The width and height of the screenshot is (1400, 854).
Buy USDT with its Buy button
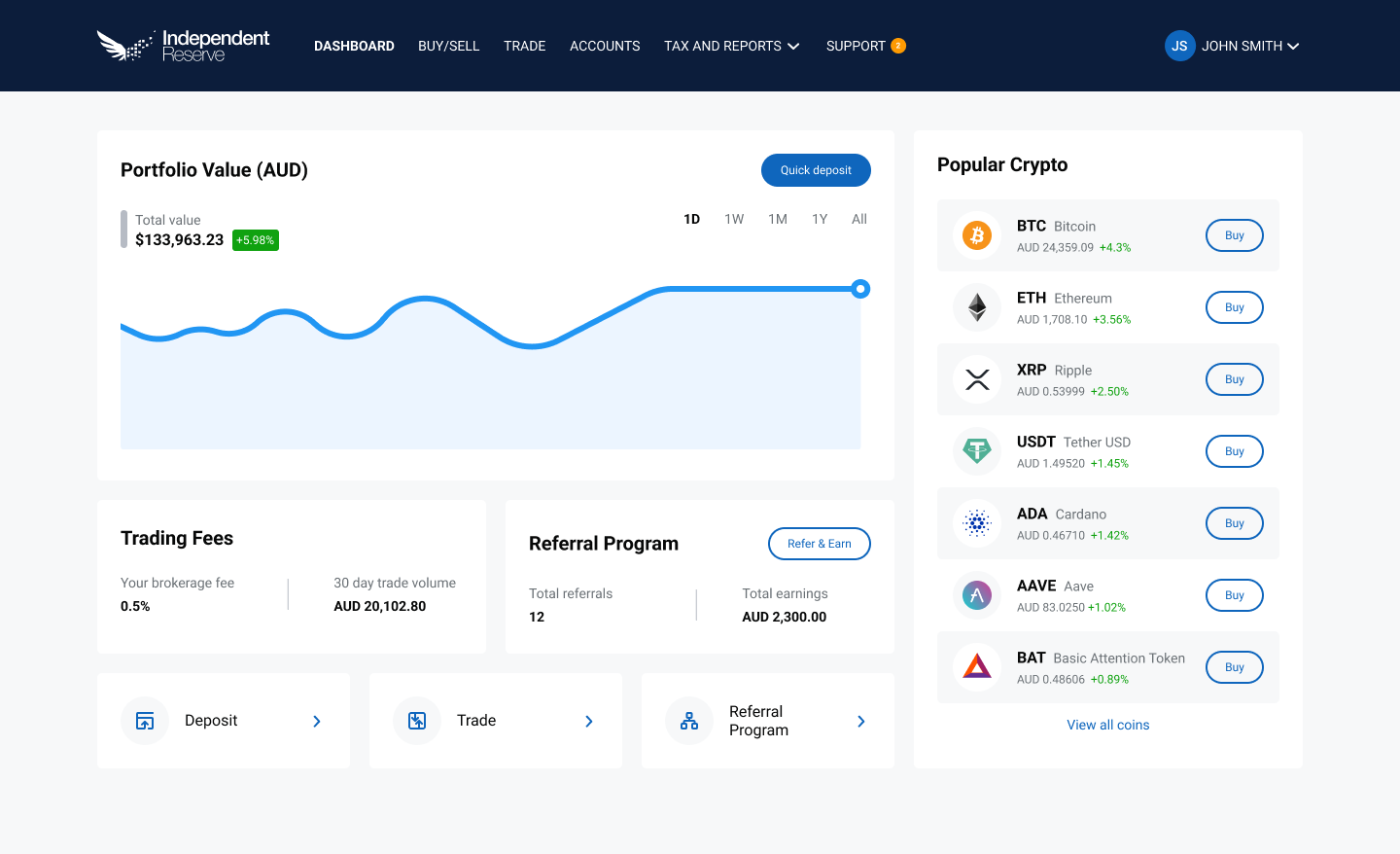tap(1235, 451)
